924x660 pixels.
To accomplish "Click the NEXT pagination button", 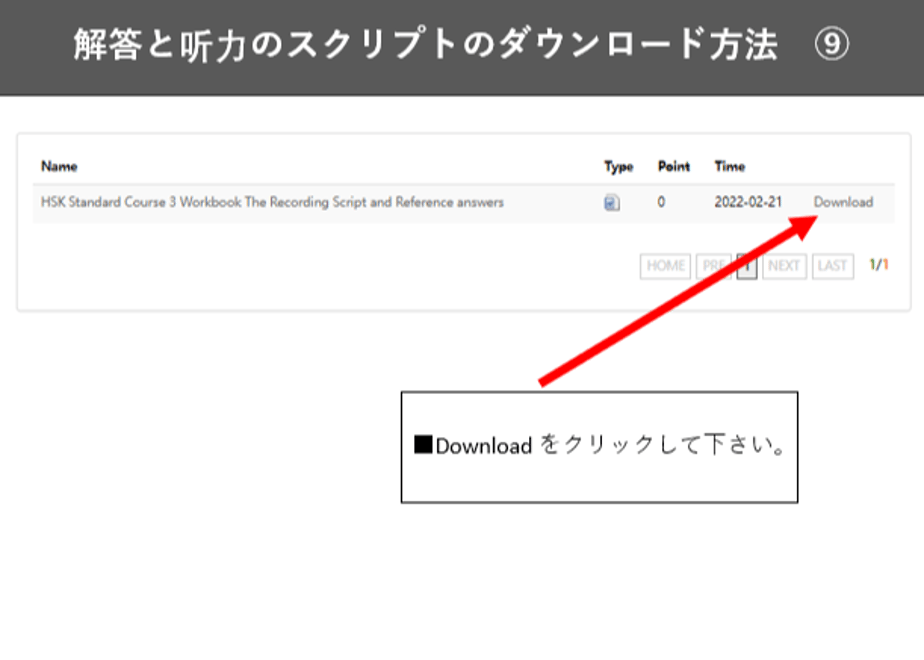I will coord(784,266).
